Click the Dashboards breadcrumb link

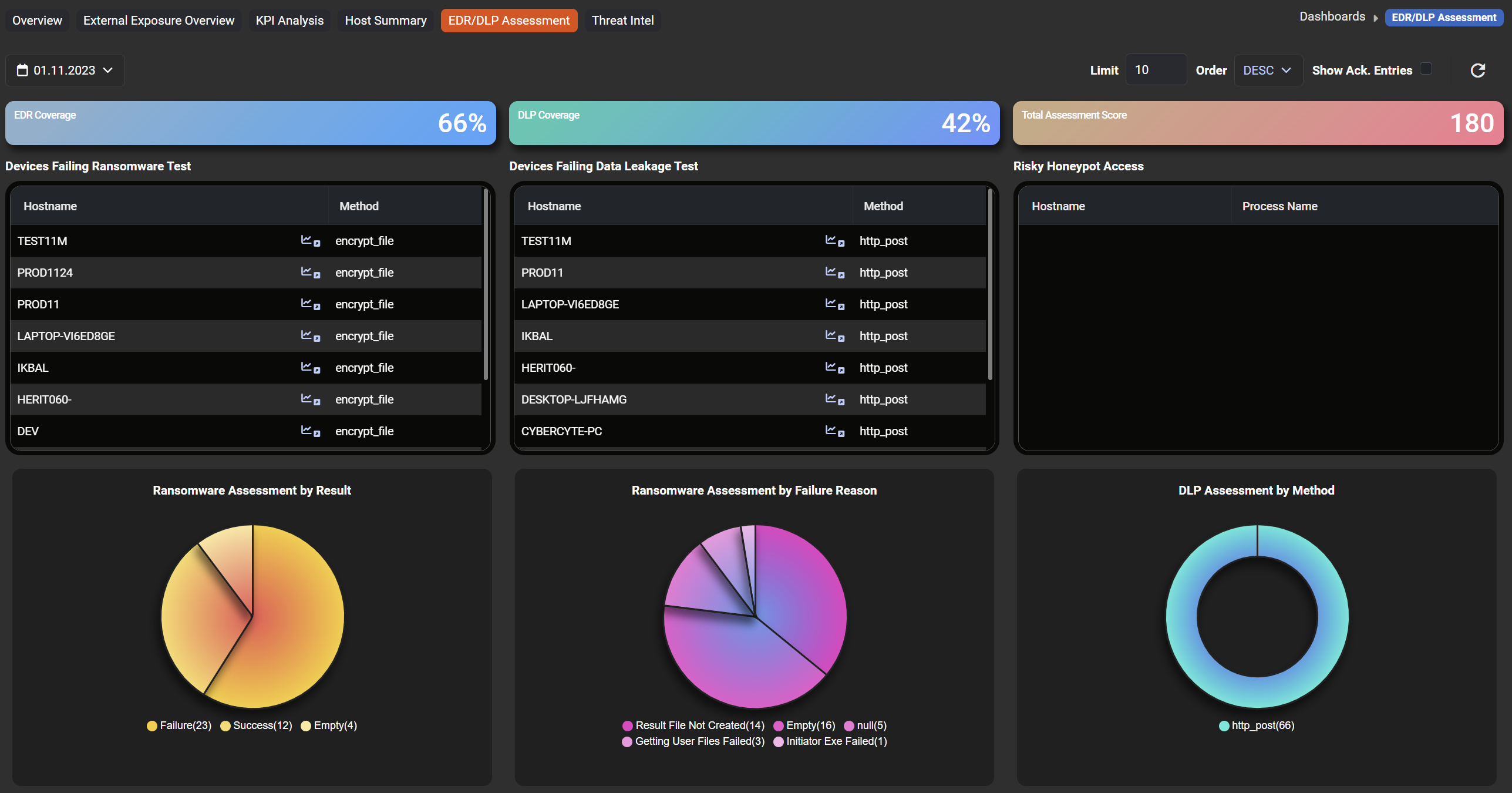(x=1332, y=17)
